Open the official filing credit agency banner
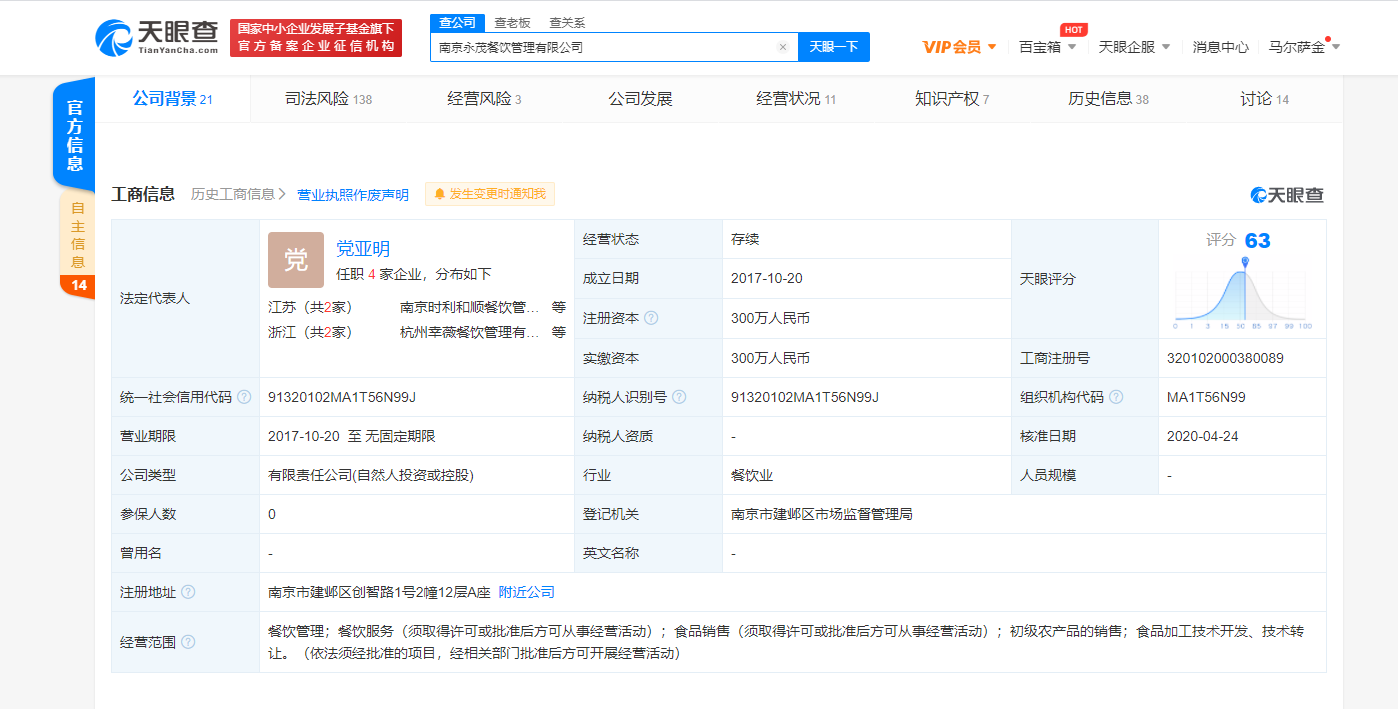Screen dimensions: 1398x709 click(x=316, y=38)
